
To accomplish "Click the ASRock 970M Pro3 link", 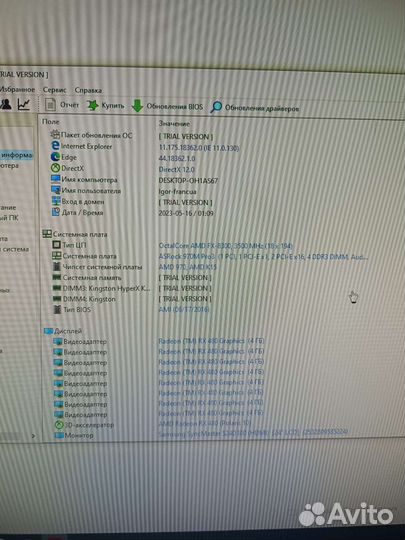I will click(263, 257).
